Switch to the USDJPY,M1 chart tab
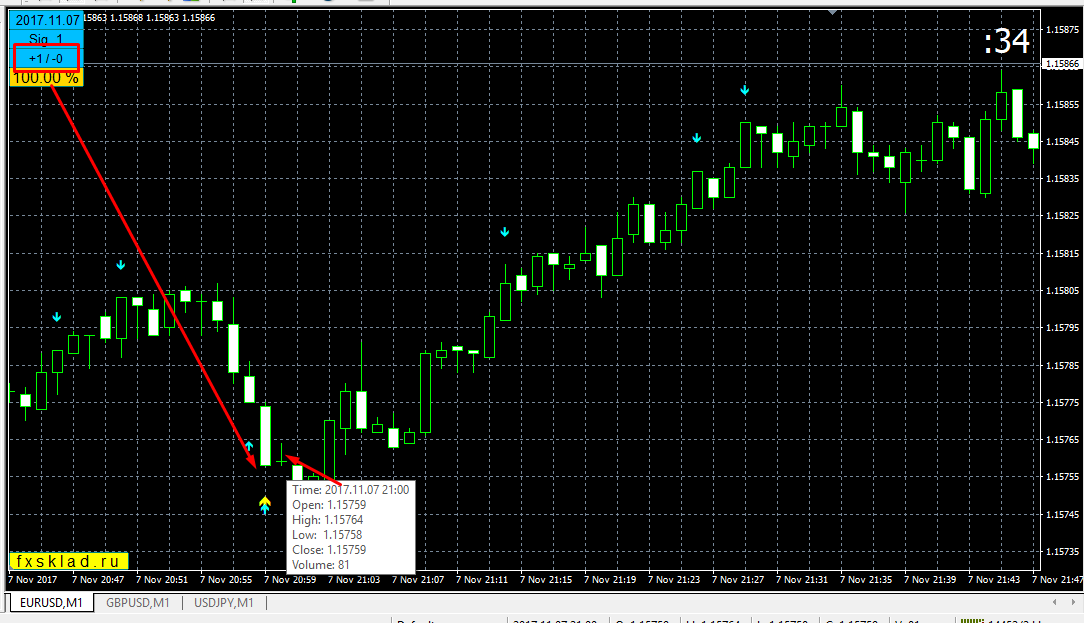Viewport: 1084px width, 623px height. point(223,603)
